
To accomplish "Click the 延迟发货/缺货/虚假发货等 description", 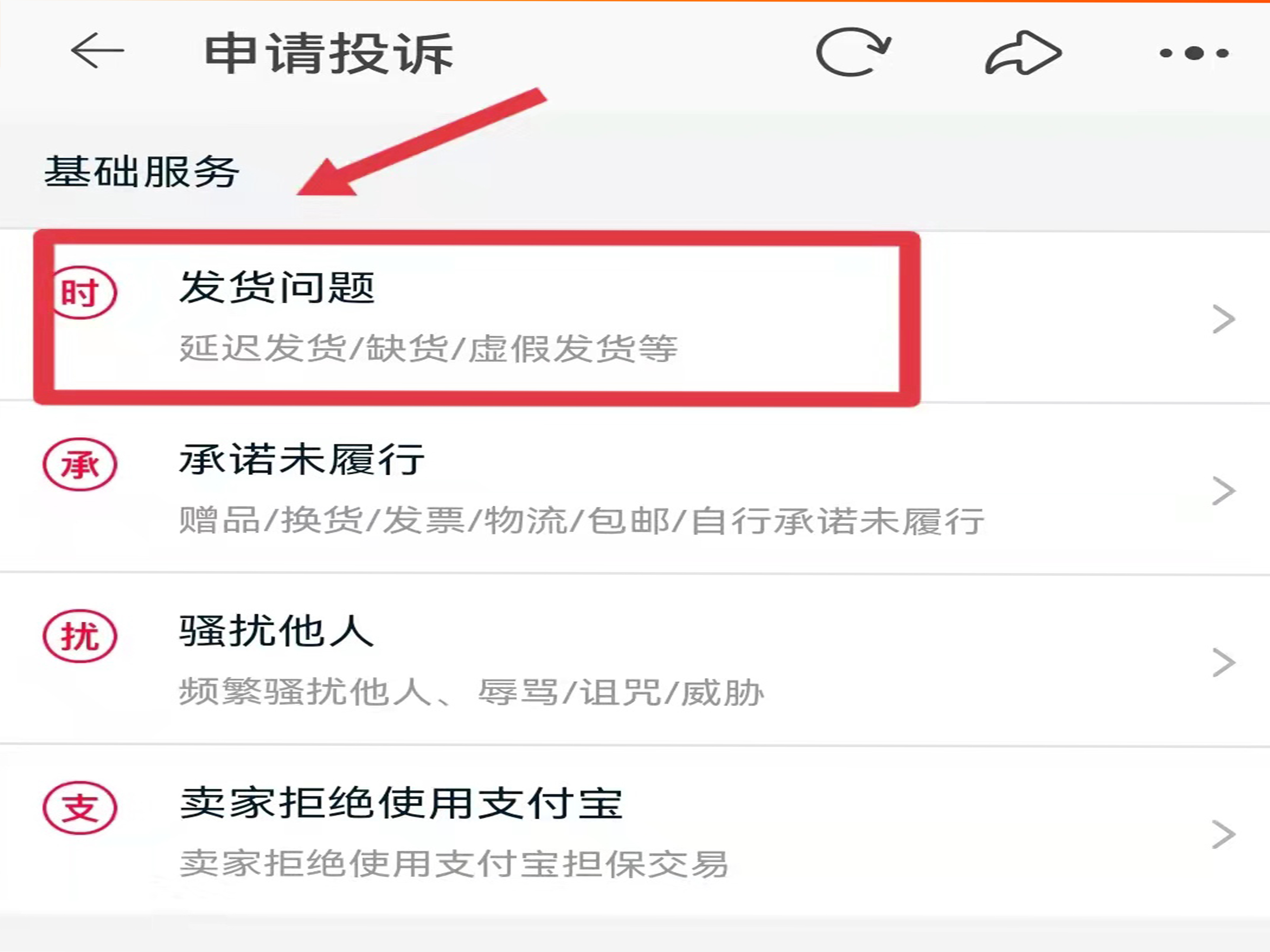I will tap(428, 348).
